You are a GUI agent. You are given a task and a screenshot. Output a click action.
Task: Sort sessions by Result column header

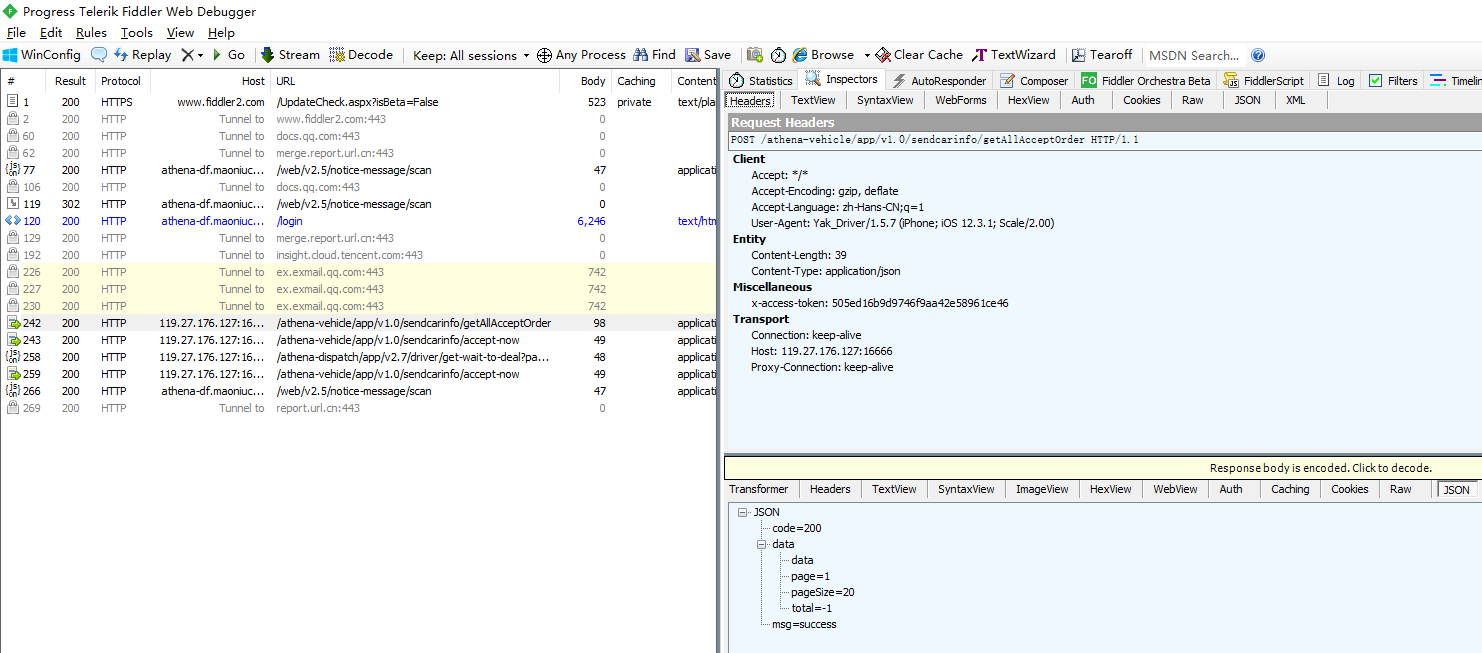click(70, 81)
